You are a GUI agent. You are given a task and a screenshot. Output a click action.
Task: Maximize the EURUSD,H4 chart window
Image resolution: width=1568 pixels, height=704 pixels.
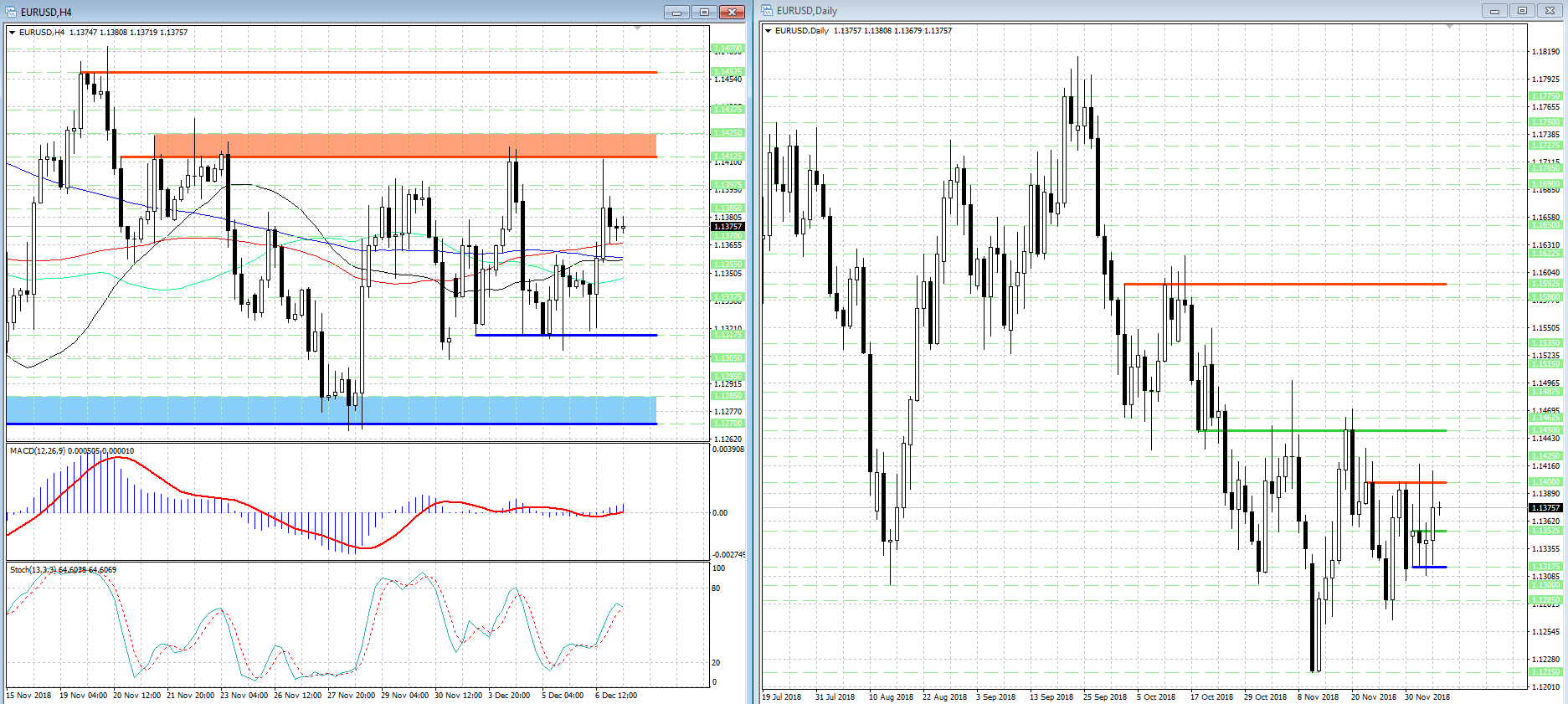[x=704, y=12]
